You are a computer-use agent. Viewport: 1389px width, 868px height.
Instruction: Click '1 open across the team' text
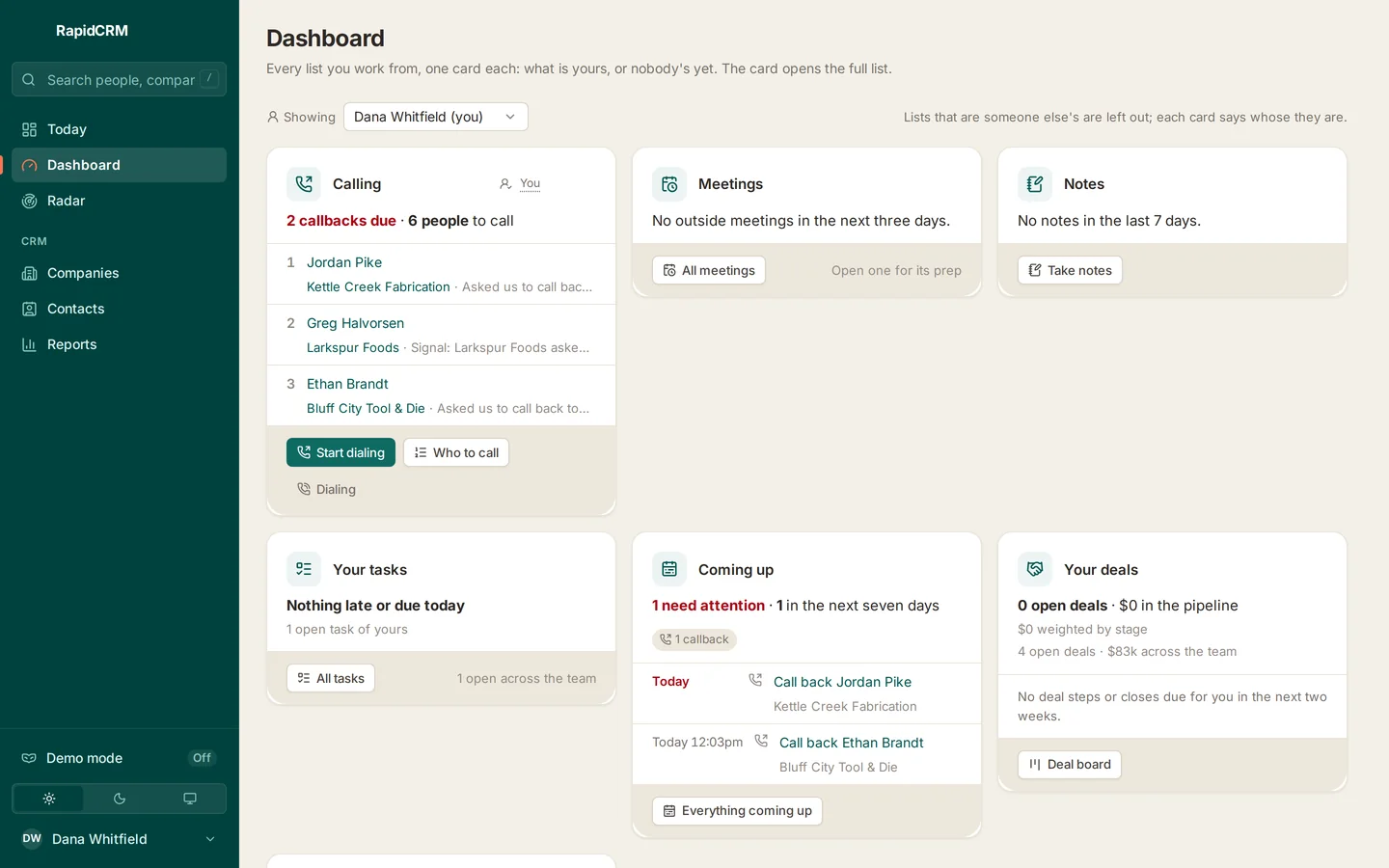click(x=527, y=679)
